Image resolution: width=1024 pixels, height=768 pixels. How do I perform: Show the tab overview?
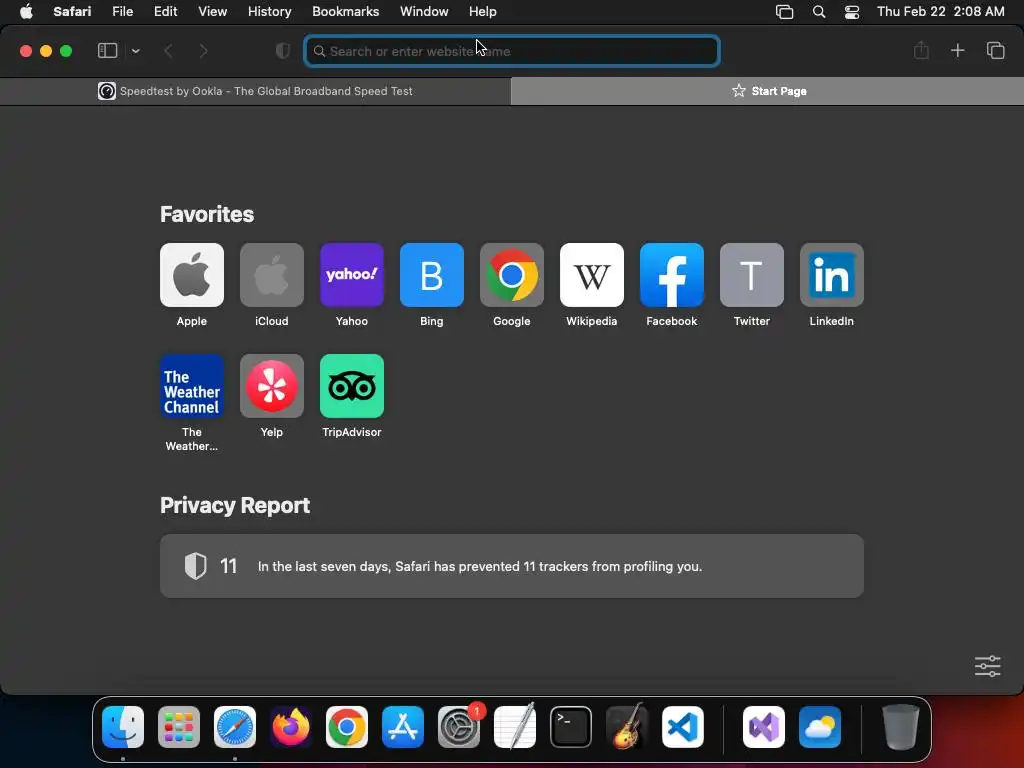tap(995, 50)
